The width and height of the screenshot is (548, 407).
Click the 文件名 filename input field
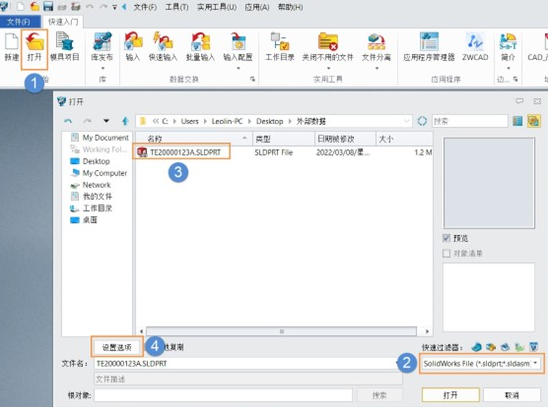pyautogui.click(x=247, y=364)
